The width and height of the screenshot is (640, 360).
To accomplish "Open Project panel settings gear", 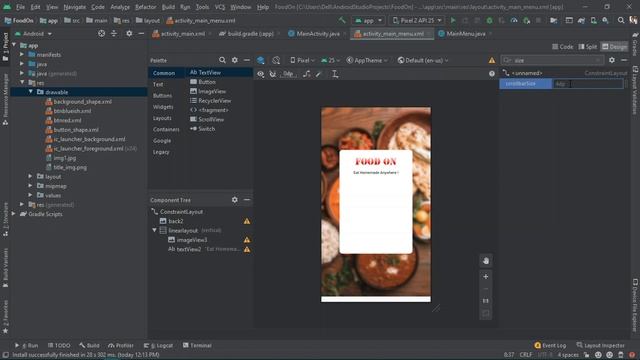I will pos(129,33).
